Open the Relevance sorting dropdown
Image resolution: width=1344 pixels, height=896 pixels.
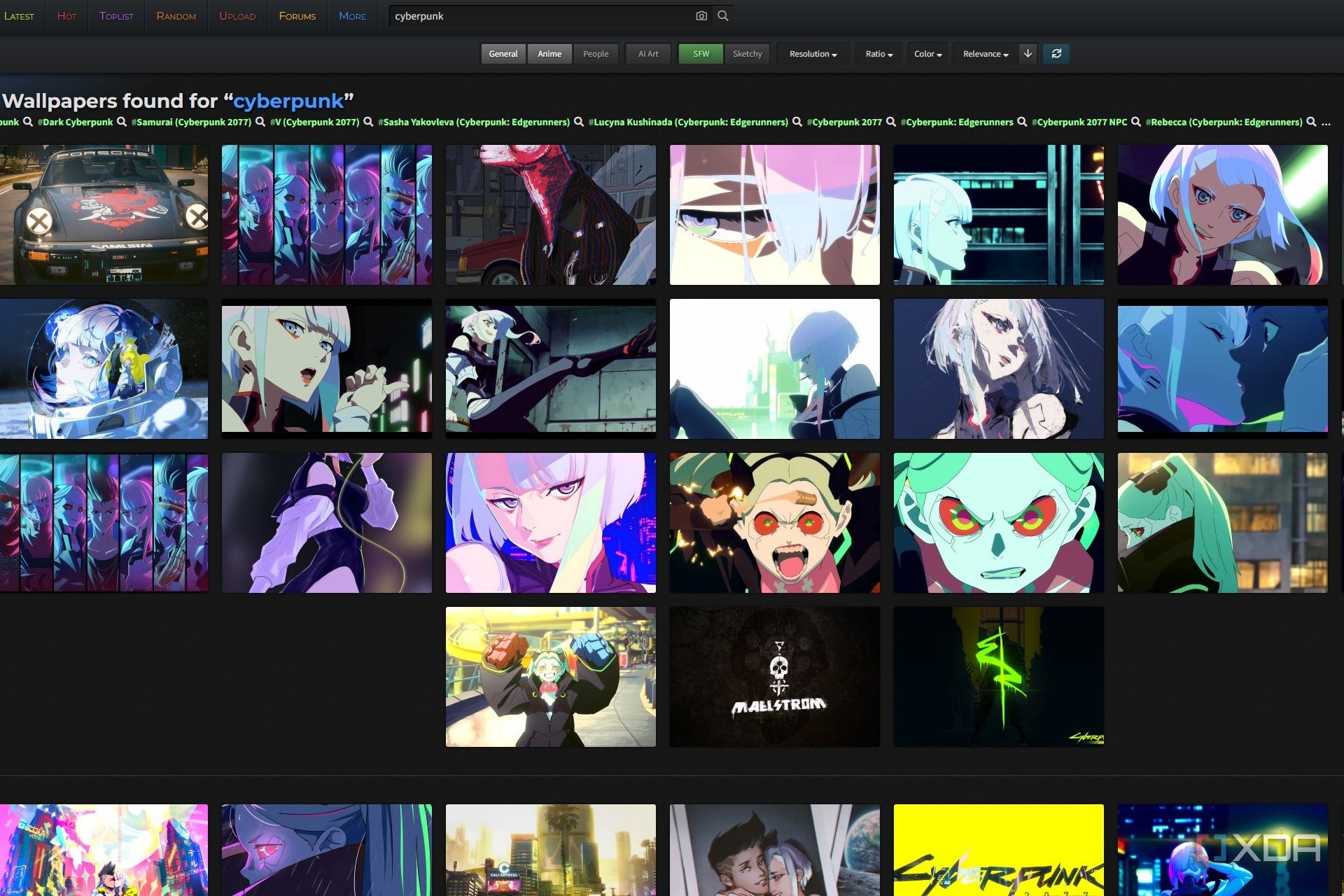[986, 54]
